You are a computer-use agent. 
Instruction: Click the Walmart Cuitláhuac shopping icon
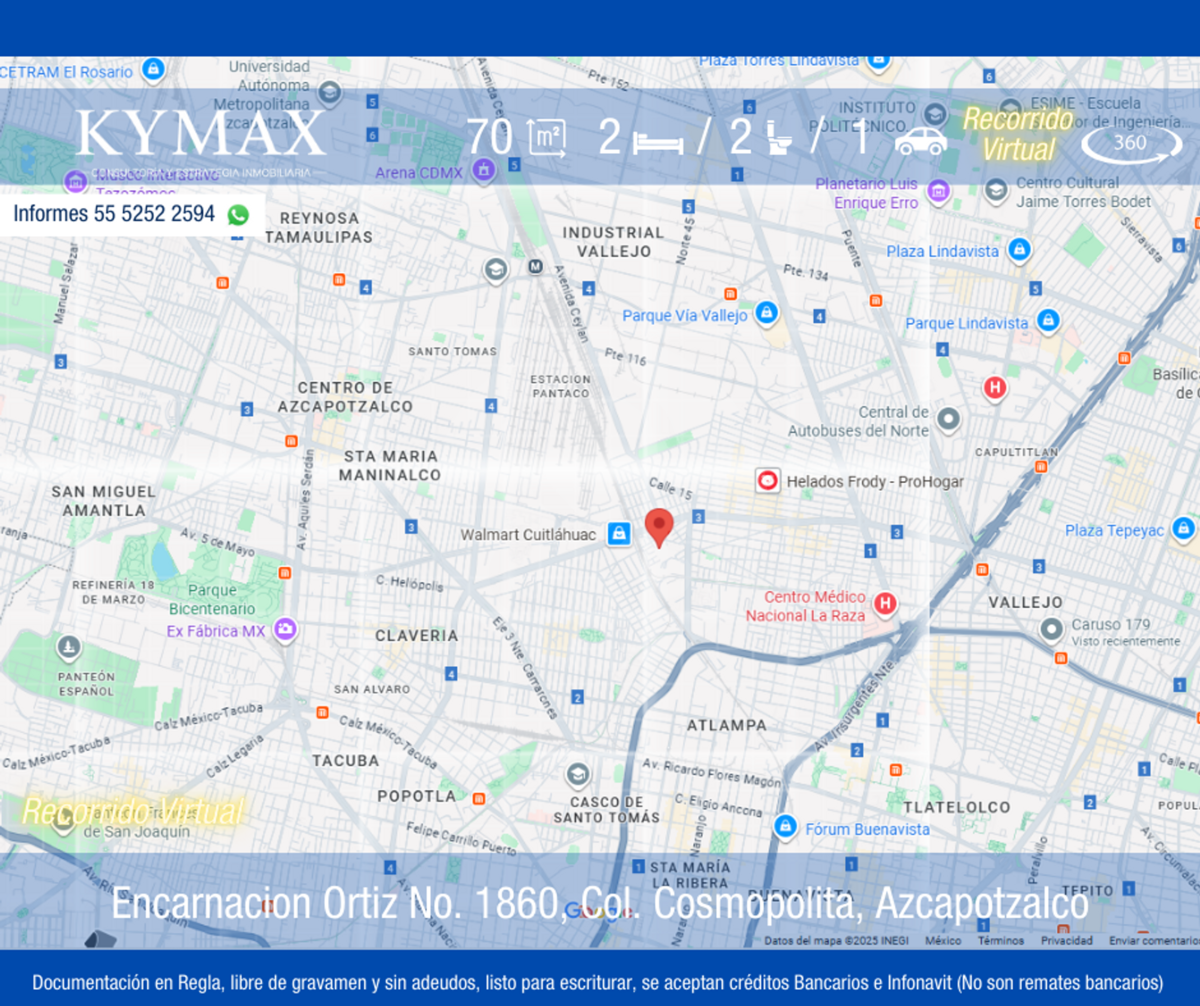point(619,534)
